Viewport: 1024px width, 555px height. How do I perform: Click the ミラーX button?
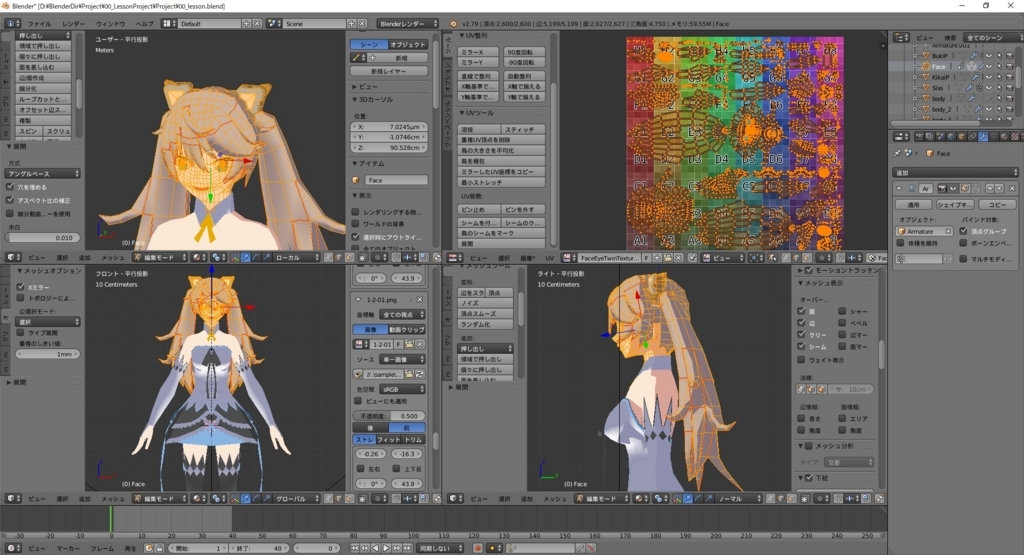click(479, 52)
